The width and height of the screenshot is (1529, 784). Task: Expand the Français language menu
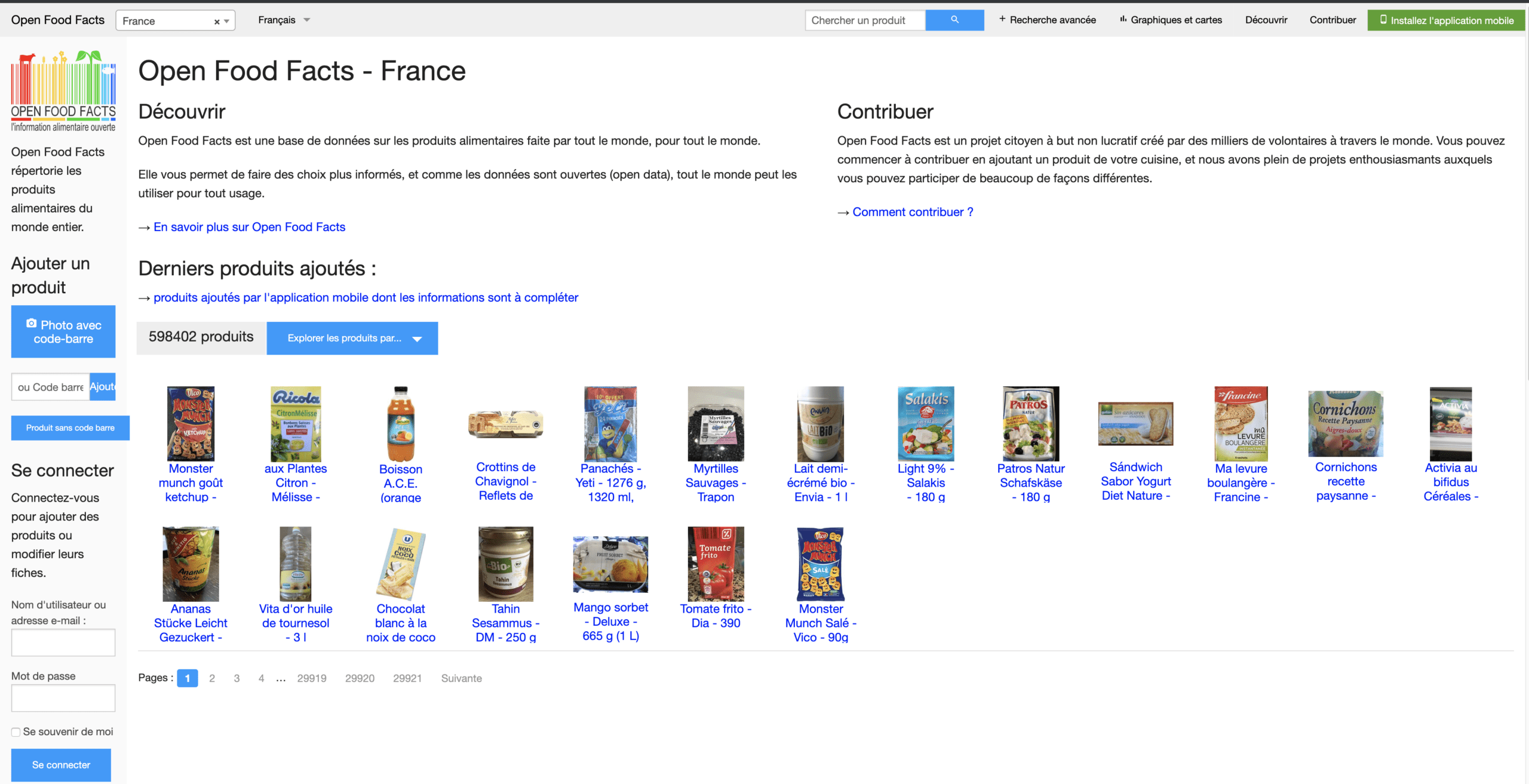tap(284, 20)
